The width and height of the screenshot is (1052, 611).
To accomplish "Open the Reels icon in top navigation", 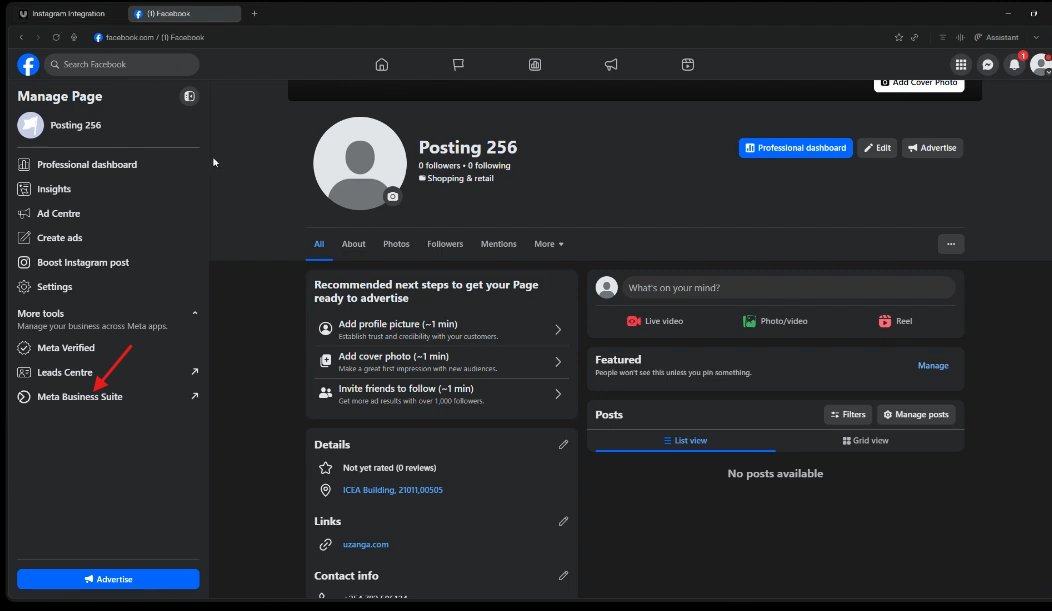I will click(688, 64).
